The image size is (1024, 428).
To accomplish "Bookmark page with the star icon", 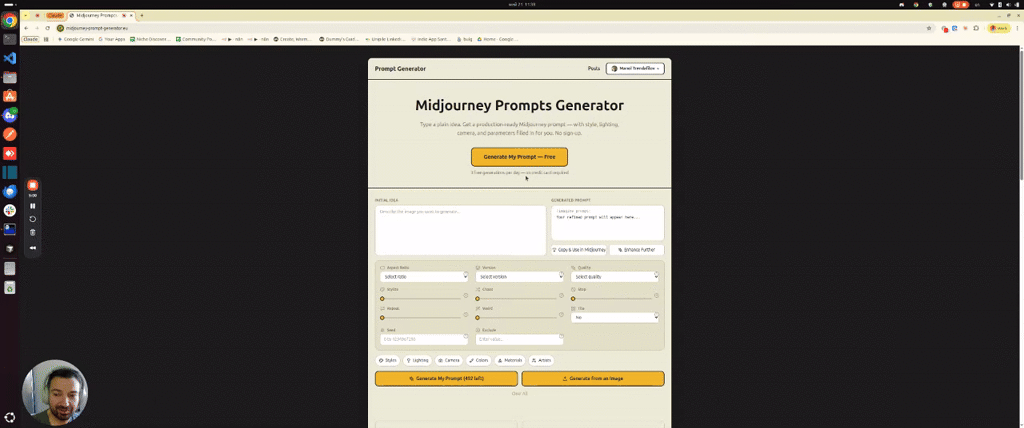I will 929,28.
